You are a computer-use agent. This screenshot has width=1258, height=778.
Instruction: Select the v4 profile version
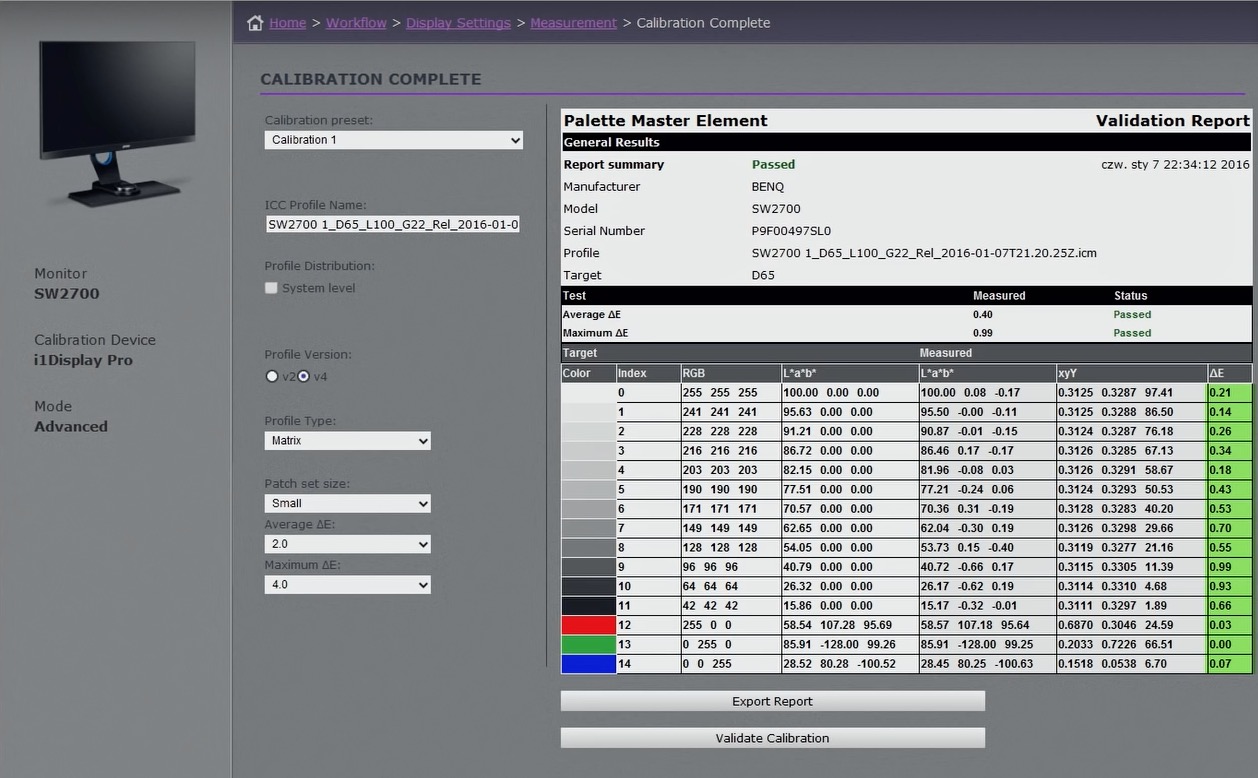click(x=304, y=376)
